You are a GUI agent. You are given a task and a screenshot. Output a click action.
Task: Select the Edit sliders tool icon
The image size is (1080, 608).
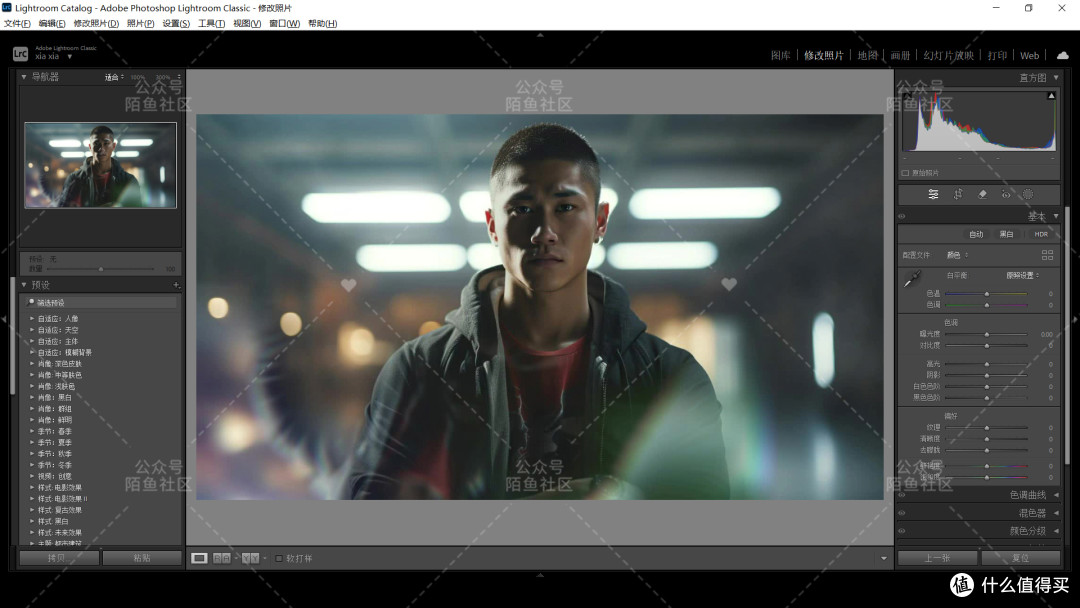(x=933, y=194)
